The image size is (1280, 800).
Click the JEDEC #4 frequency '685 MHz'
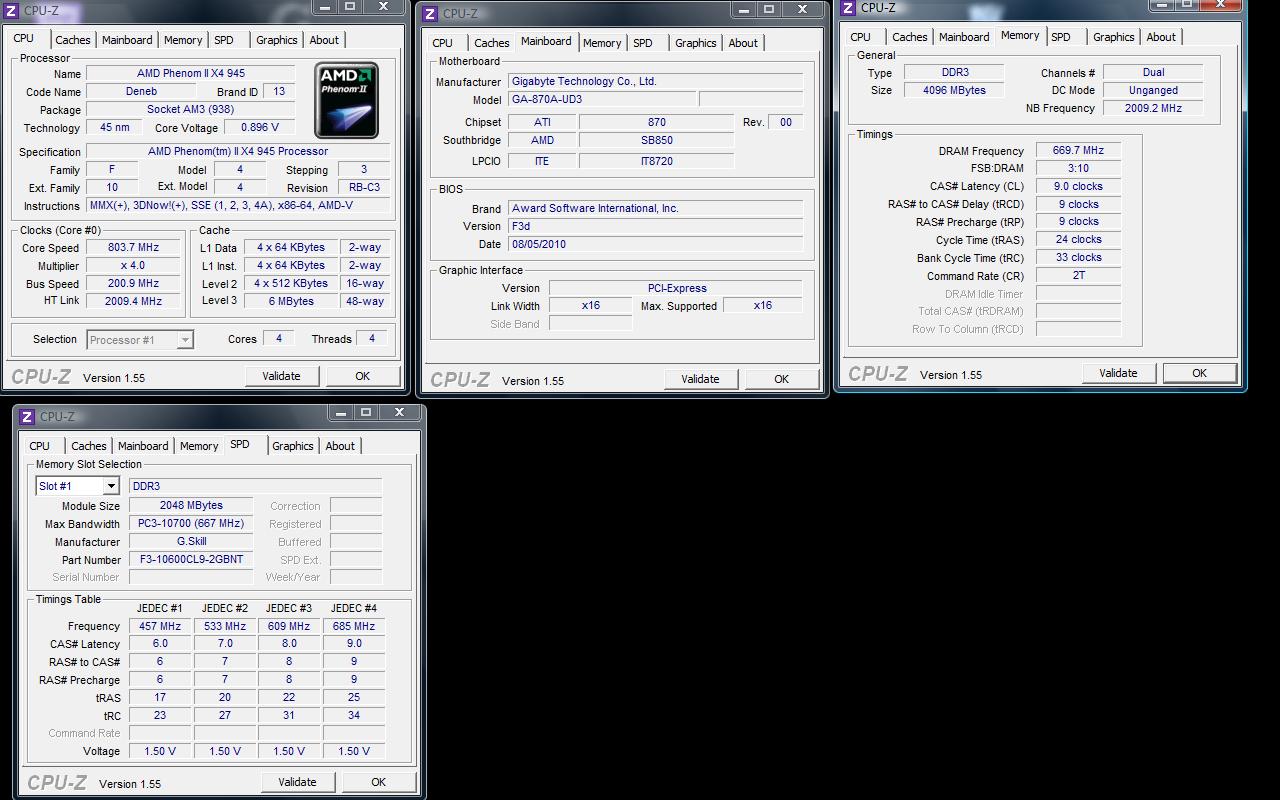pyautogui.click(x=354, y=627)
